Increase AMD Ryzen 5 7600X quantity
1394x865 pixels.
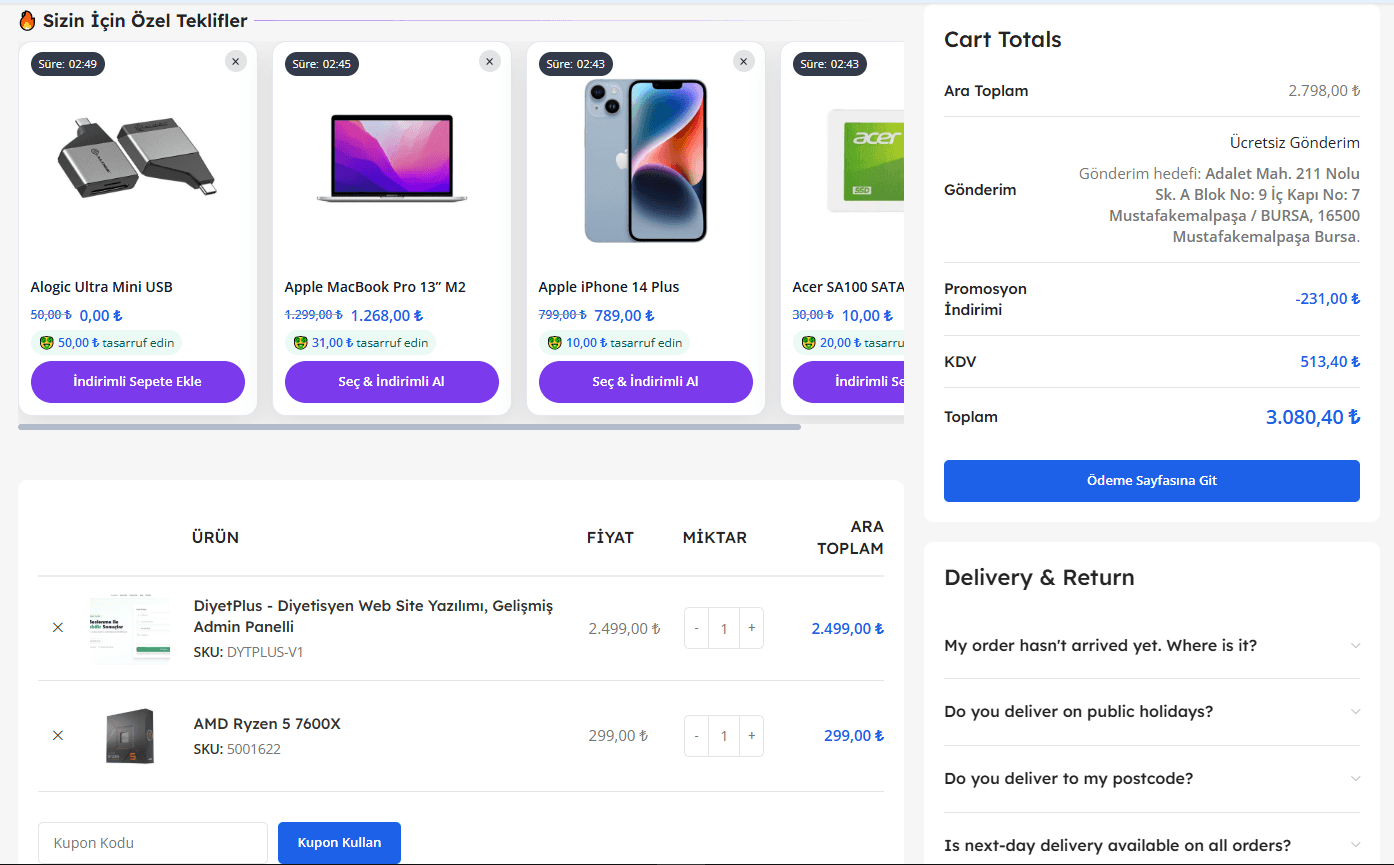(751, 735)
